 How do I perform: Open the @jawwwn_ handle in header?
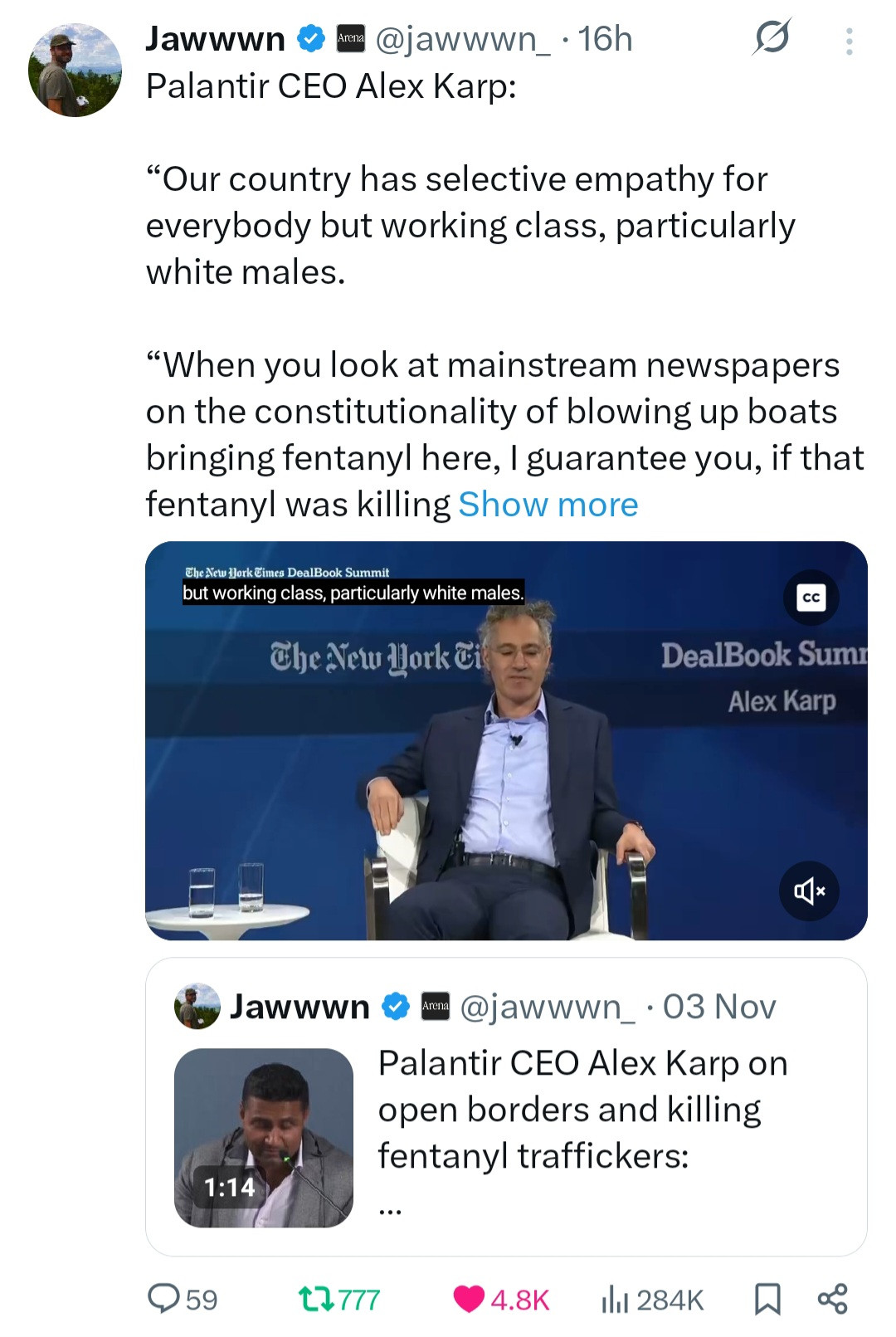tap(462, 39)
